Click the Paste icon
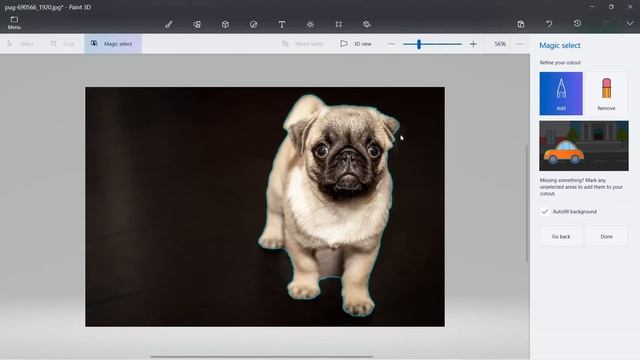Image resolution: width=640 pixels, height=360 pixels. [521, 24]
